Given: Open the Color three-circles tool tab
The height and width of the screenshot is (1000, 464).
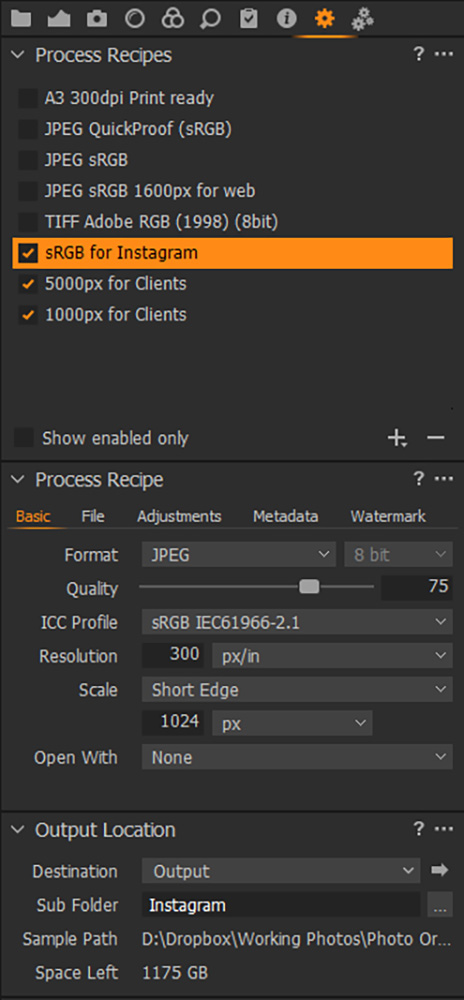Looking at the screenshot, I should [173, 19].
